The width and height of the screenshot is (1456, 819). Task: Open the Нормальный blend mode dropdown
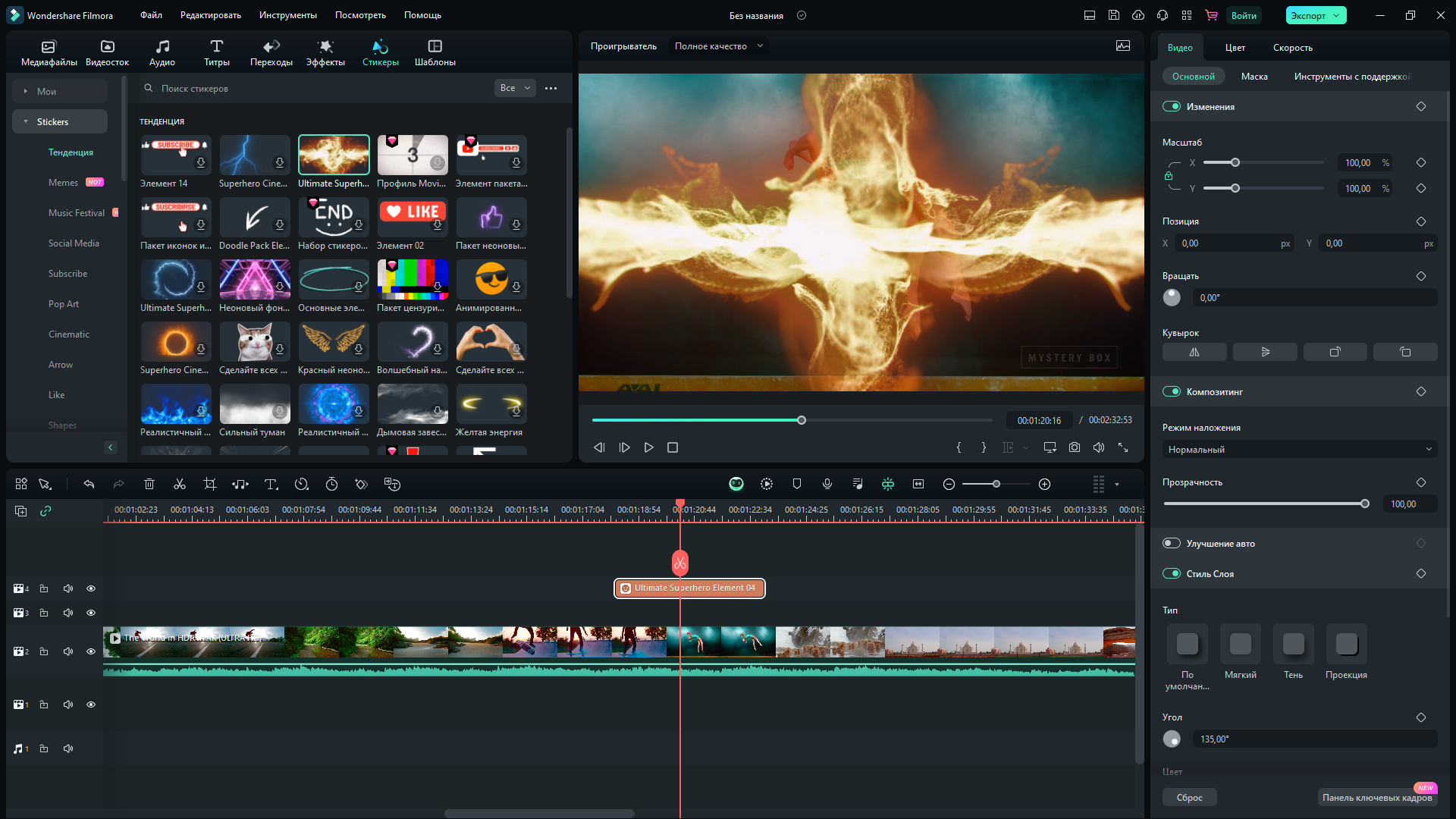(1299, 449)
